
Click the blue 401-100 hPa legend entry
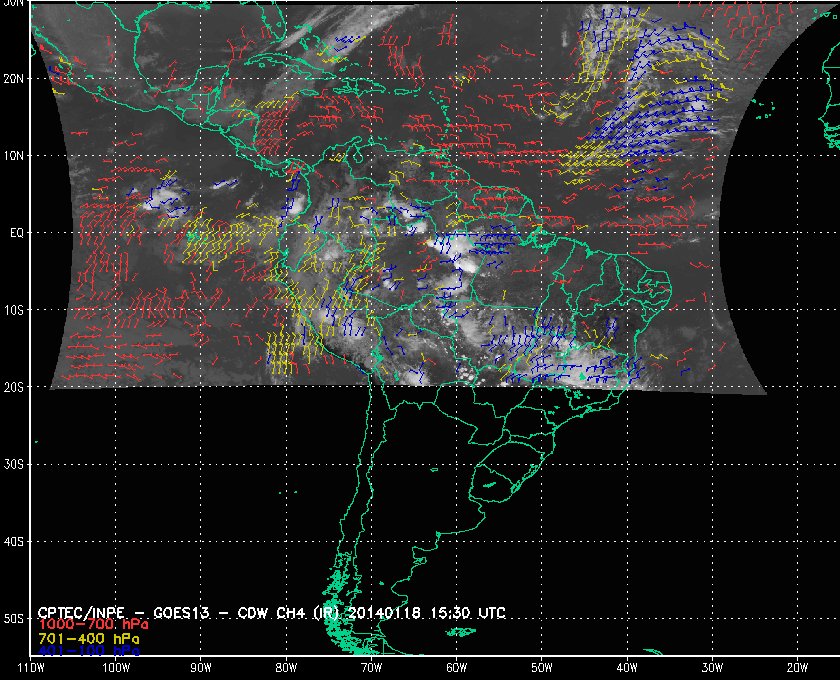pyautogui.click(x=89, y=651)
